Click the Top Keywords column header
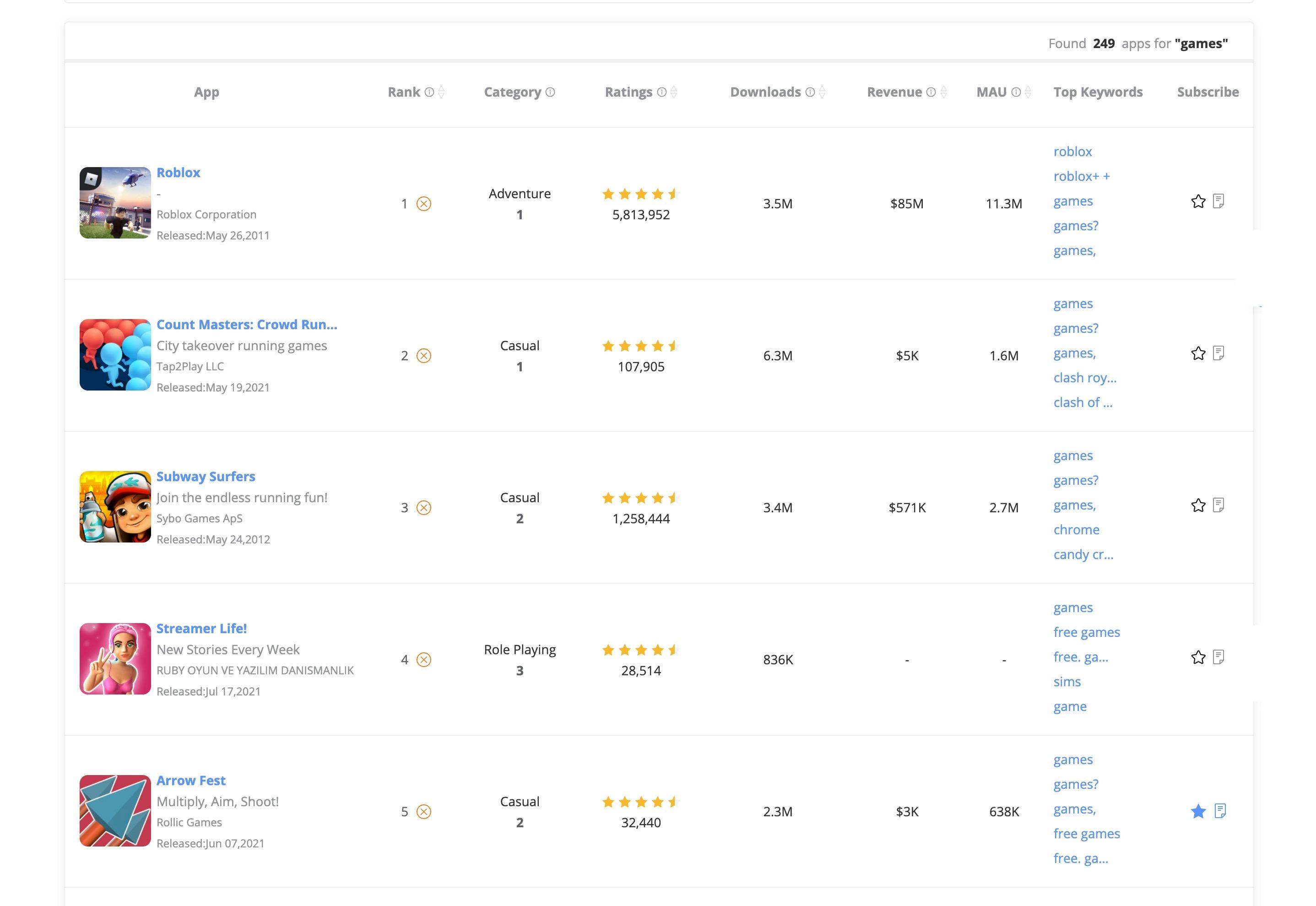 point(1098,92)
